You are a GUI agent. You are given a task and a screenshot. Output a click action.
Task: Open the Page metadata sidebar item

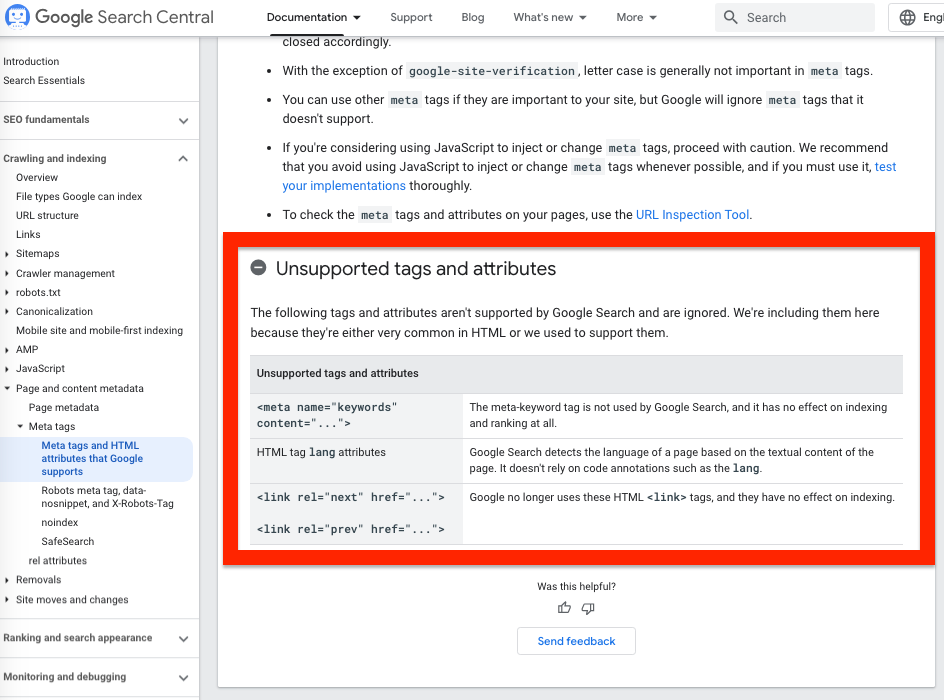[64, 407]
